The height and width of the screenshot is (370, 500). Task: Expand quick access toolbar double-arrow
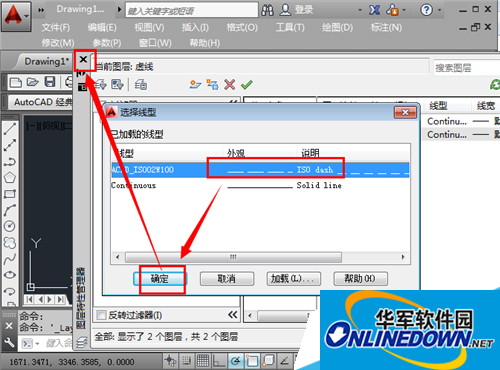(41, 10)
